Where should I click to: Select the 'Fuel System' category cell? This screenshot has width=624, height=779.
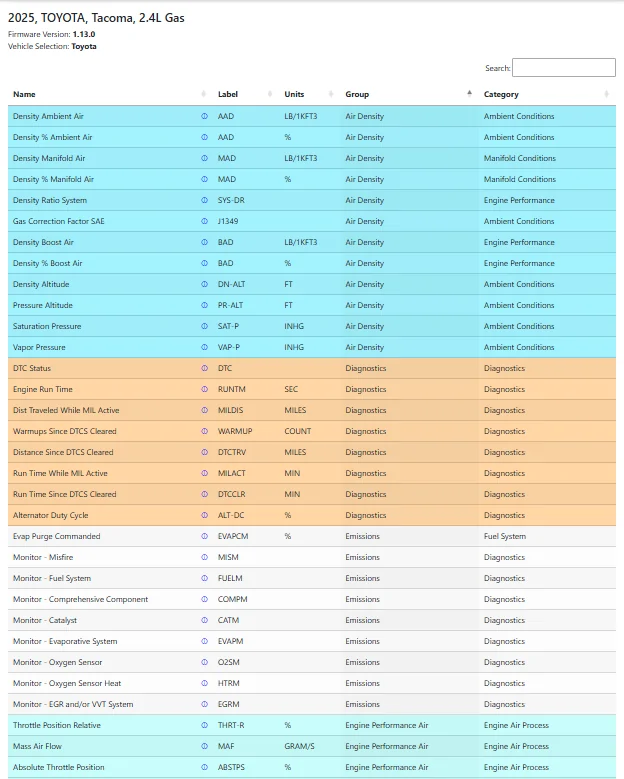547,537
